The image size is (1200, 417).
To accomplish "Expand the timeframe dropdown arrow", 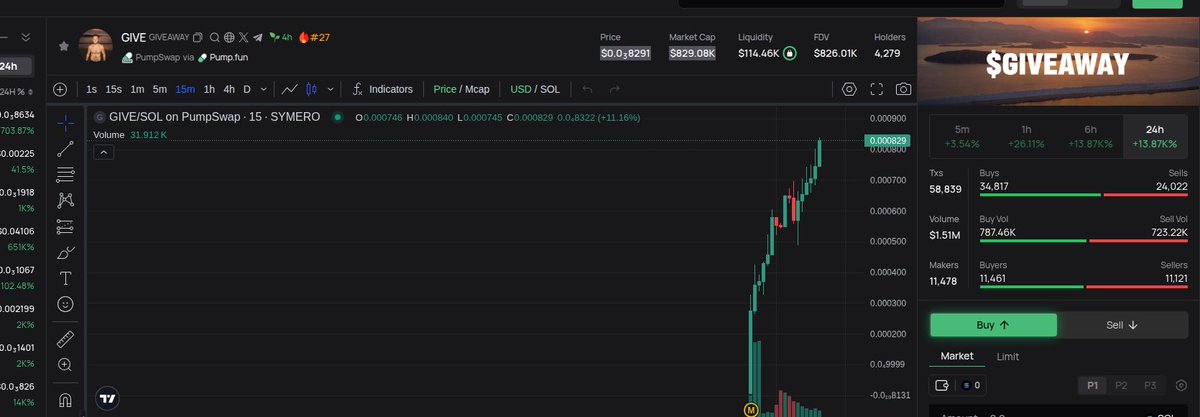I will coord(262,89).
